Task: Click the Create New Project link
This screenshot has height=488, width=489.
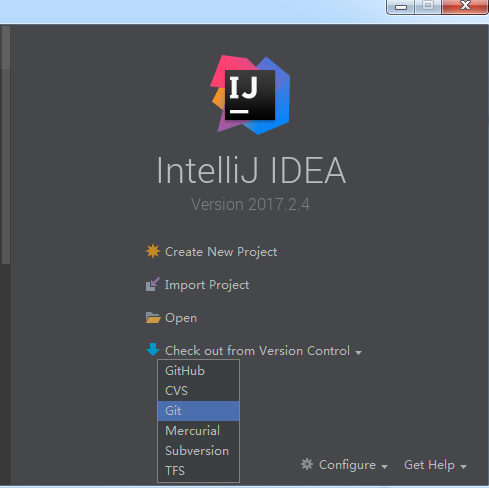Action: click(x=221, y=252)
